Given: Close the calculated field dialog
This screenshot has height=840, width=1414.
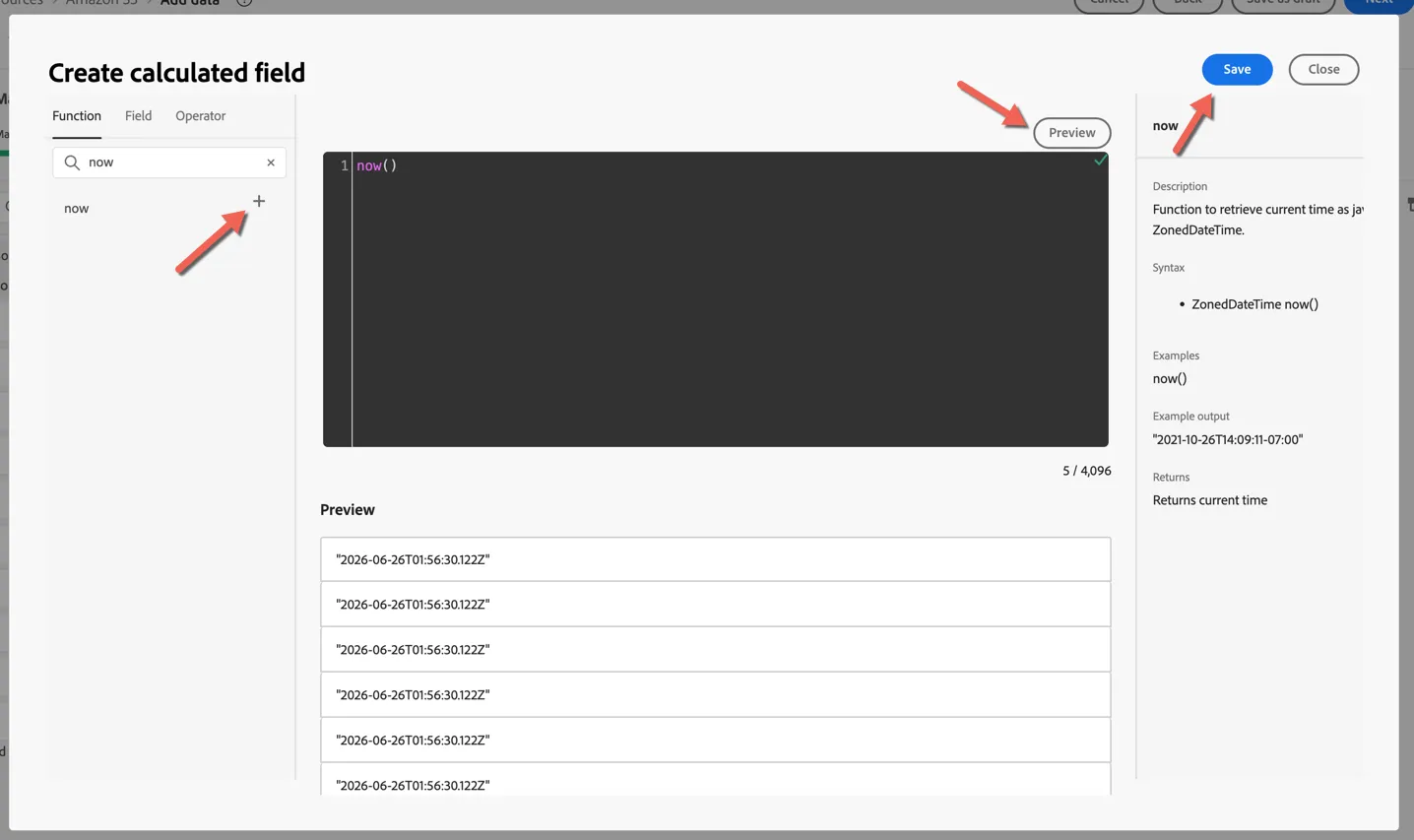Looking at the screenshot, I should tap(1323, 69).
